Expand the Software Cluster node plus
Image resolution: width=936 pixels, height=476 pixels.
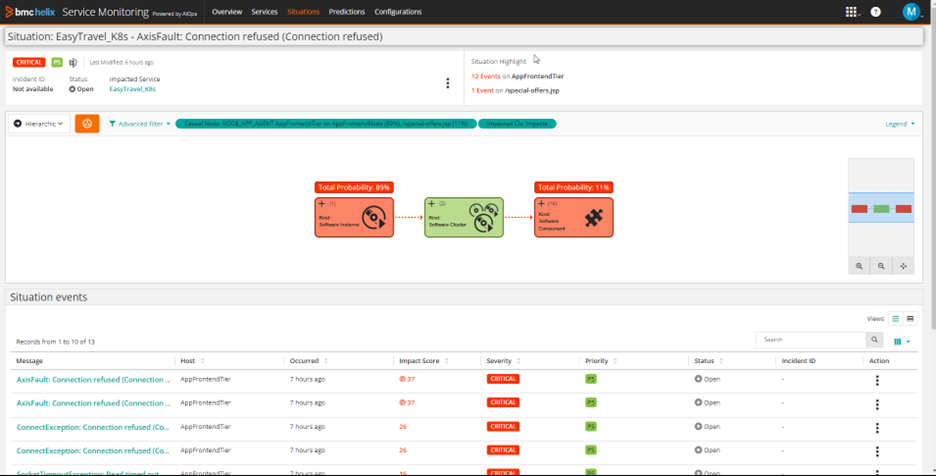(432, 204)
